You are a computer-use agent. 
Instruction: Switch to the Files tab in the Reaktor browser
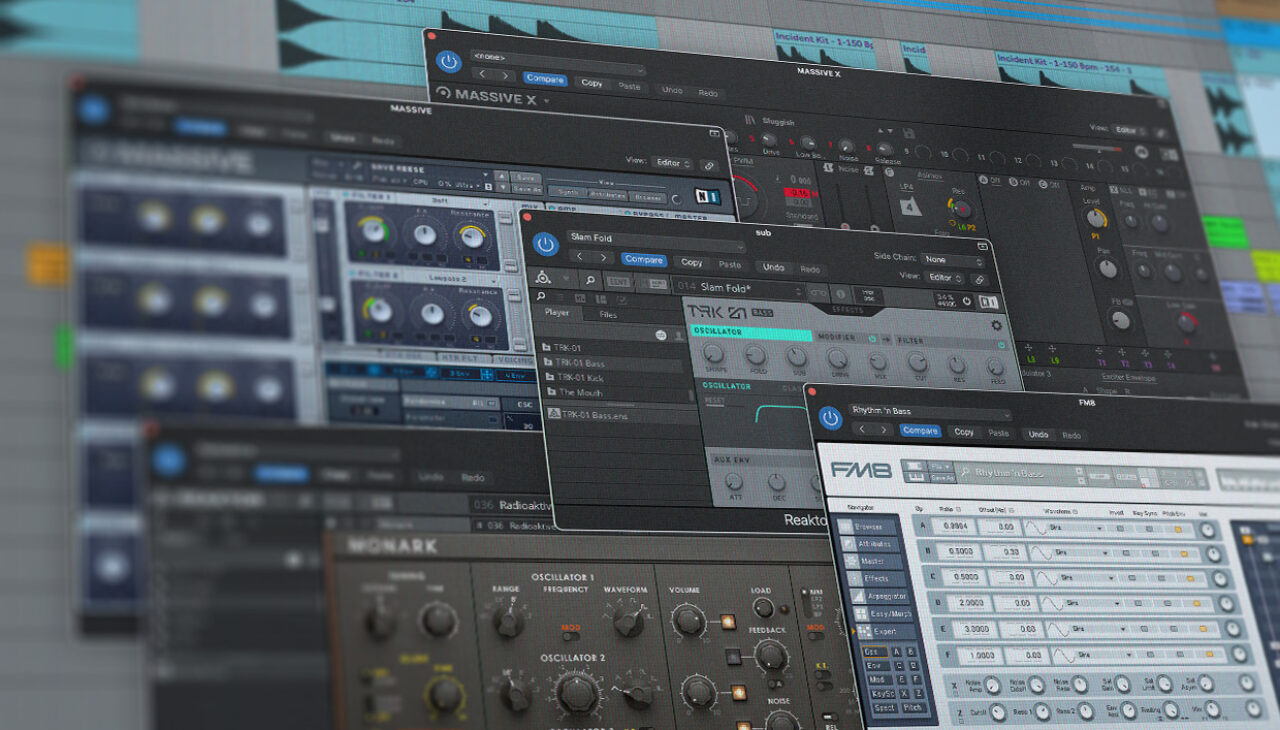608,315
